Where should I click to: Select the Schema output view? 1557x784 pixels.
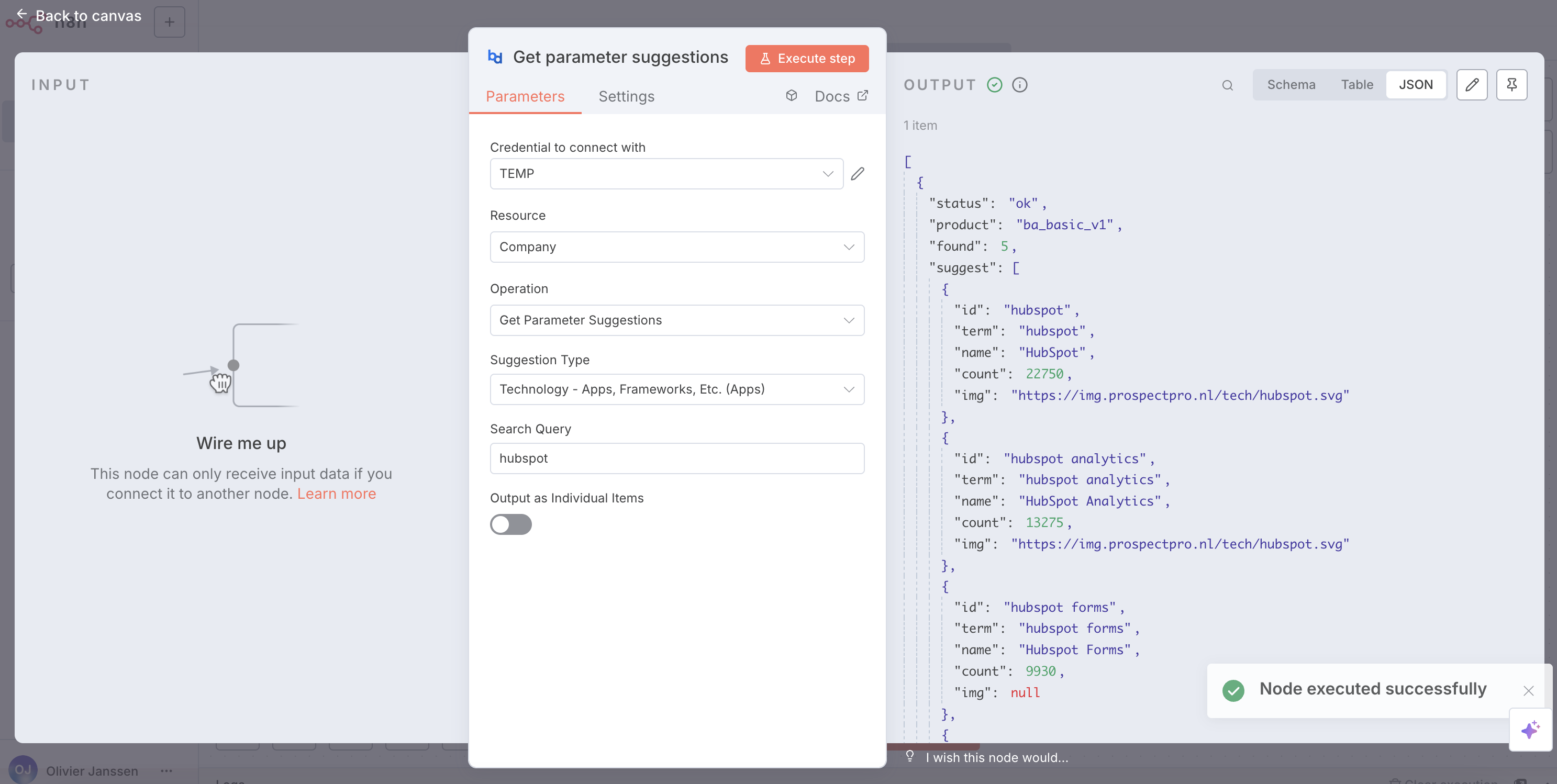coord(1291,85)
